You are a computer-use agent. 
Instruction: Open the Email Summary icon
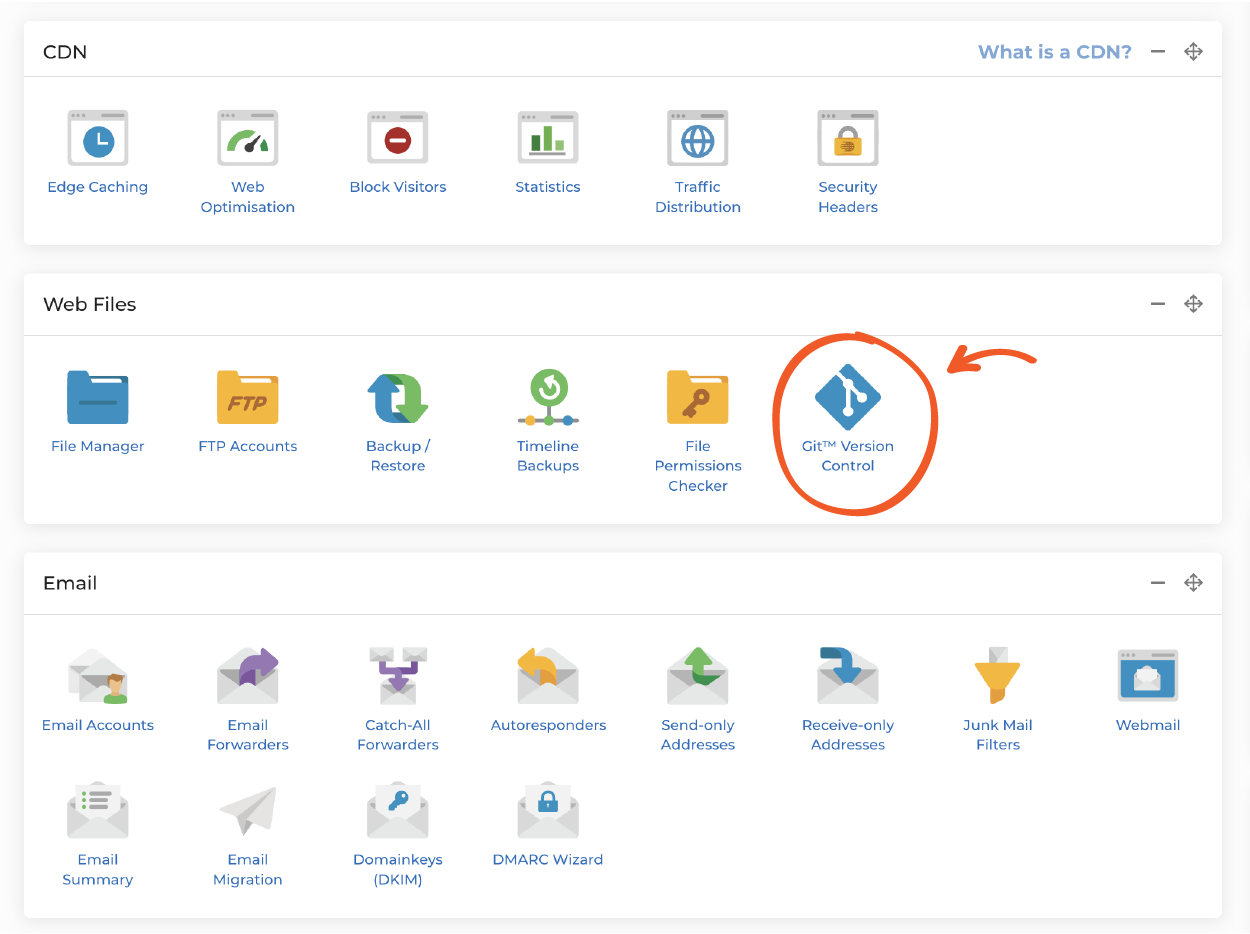(x=98, y=810)
